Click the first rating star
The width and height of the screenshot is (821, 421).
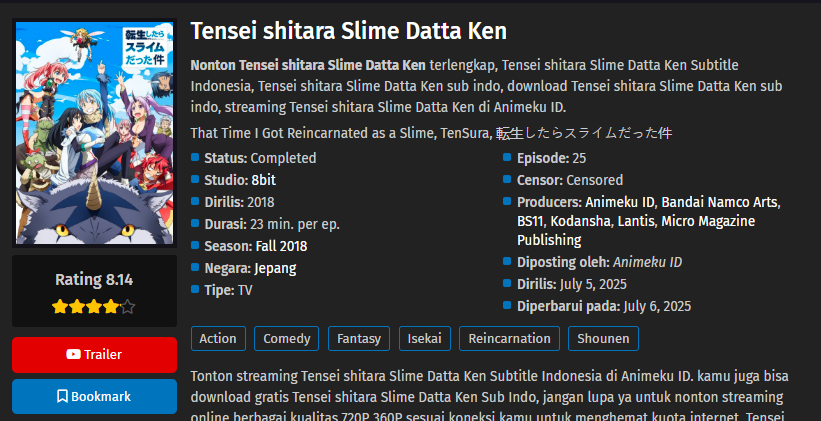click(60, 307)
